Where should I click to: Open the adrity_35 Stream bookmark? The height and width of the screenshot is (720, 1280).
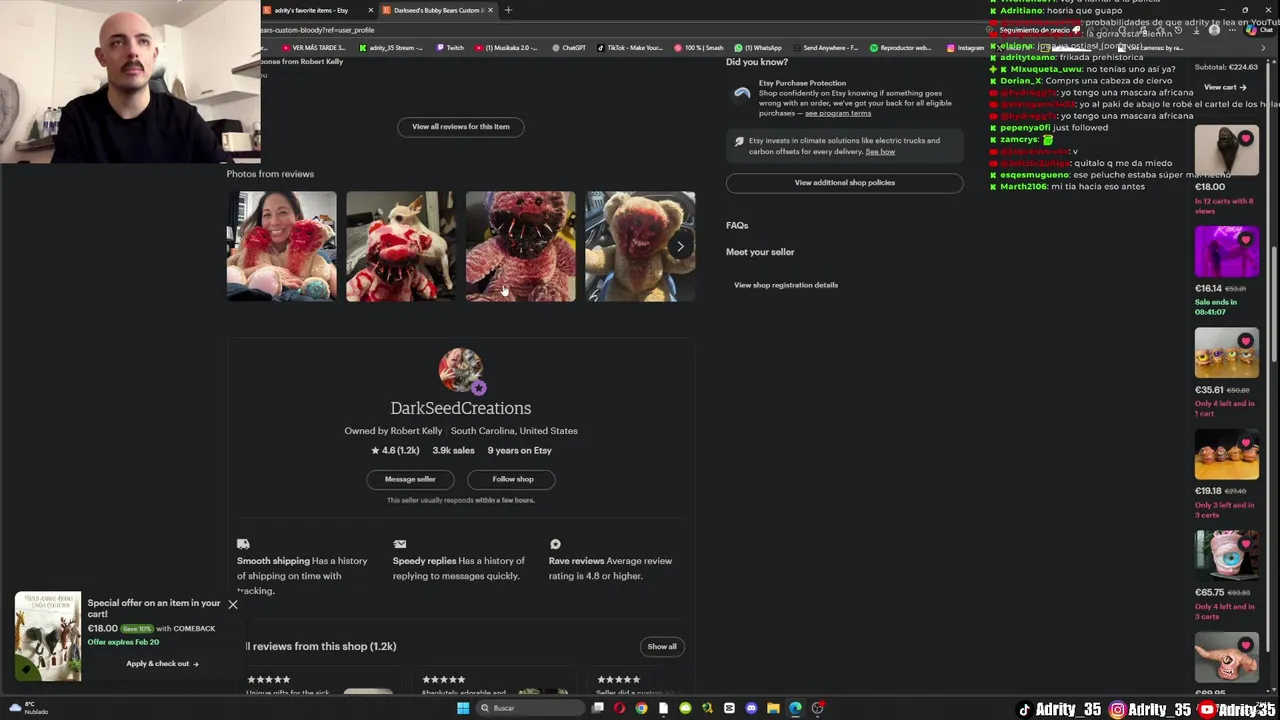coord(391,47)
